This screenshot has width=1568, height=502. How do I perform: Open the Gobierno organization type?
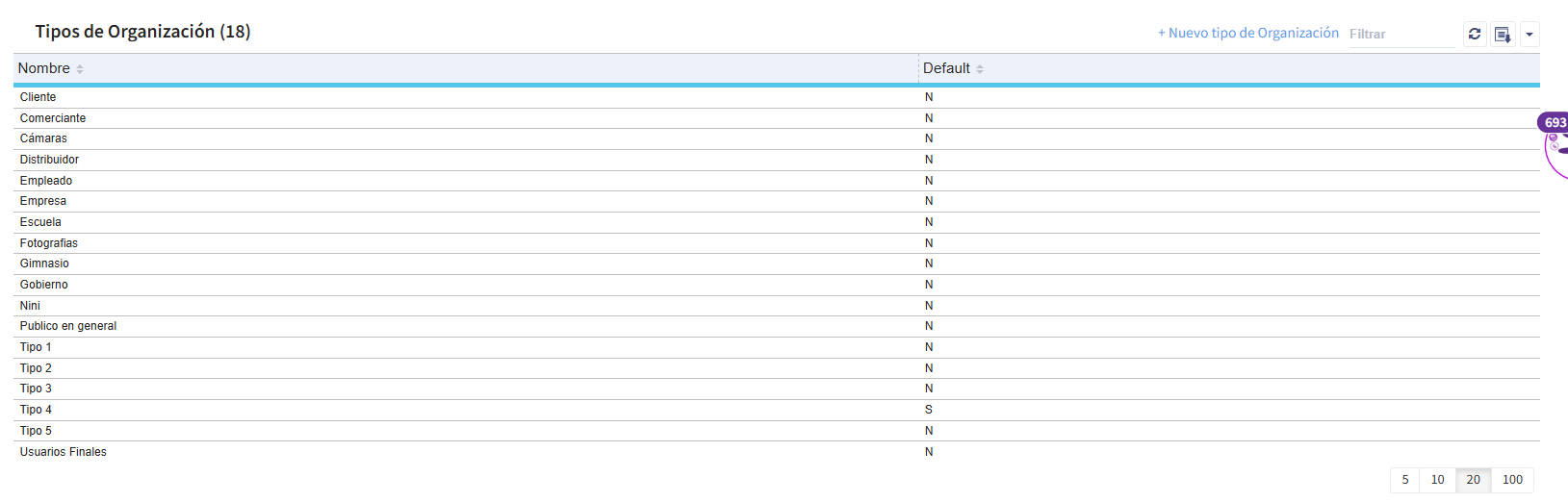tap(44, 285)
